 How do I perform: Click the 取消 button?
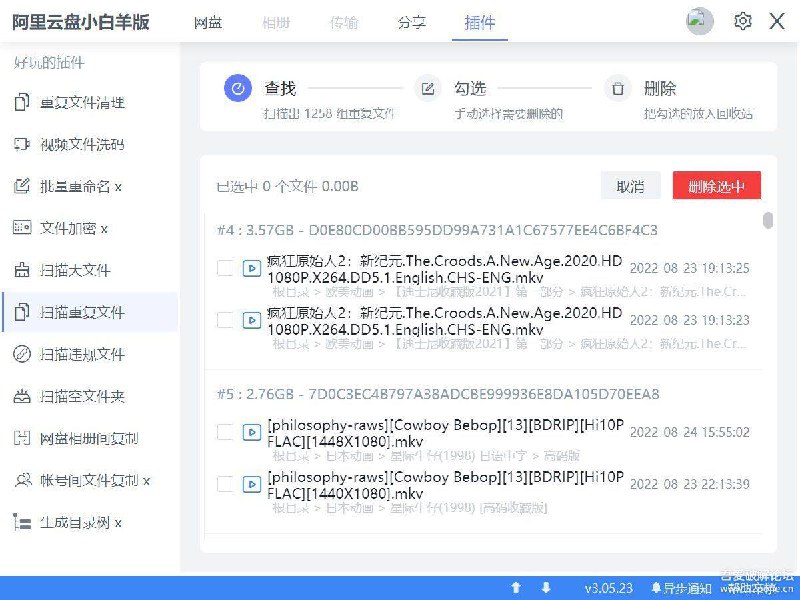pos(631,186)
